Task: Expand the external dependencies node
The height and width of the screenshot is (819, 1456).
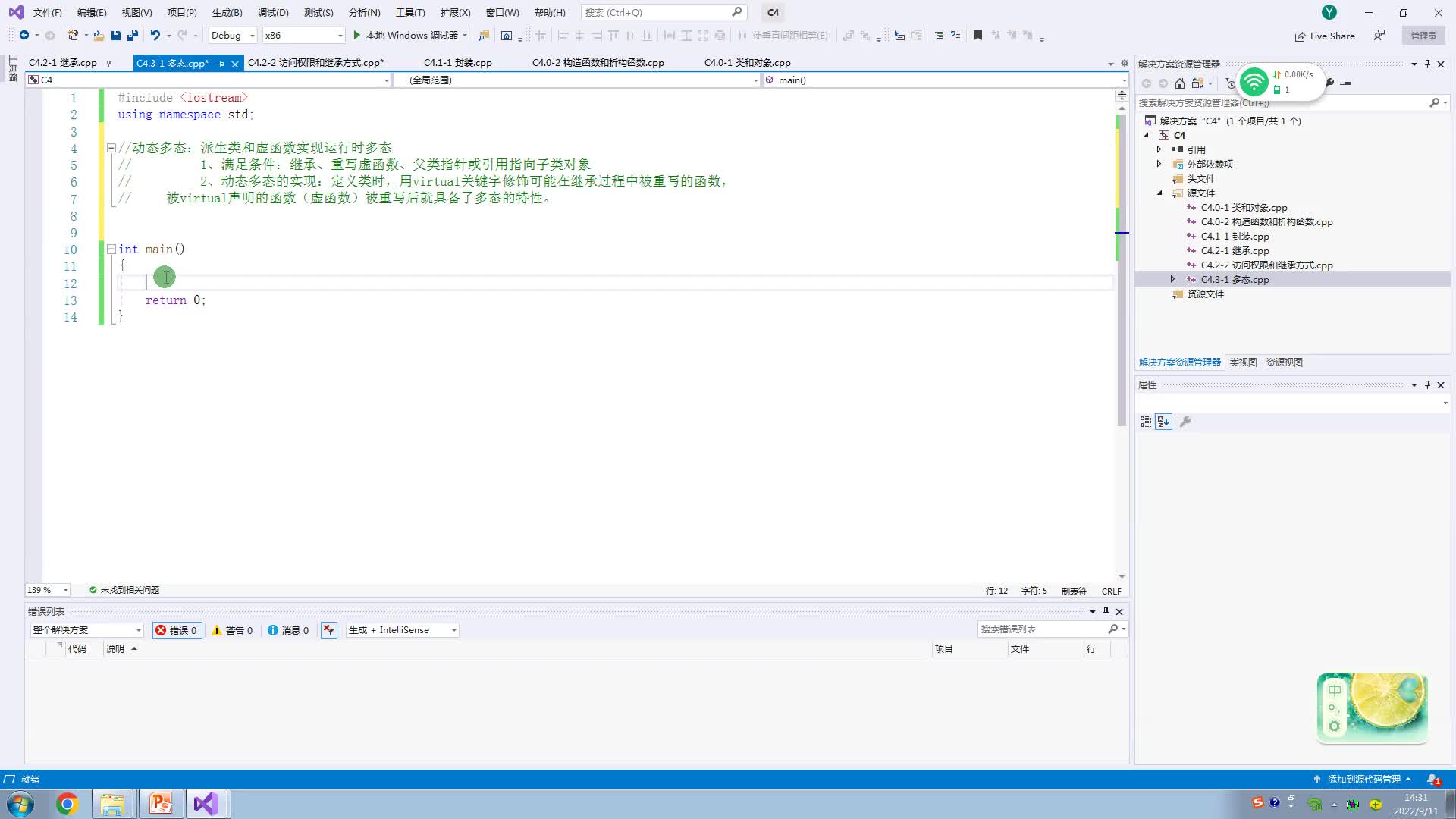Action: pyautogui.click(x=1159, y=164)
